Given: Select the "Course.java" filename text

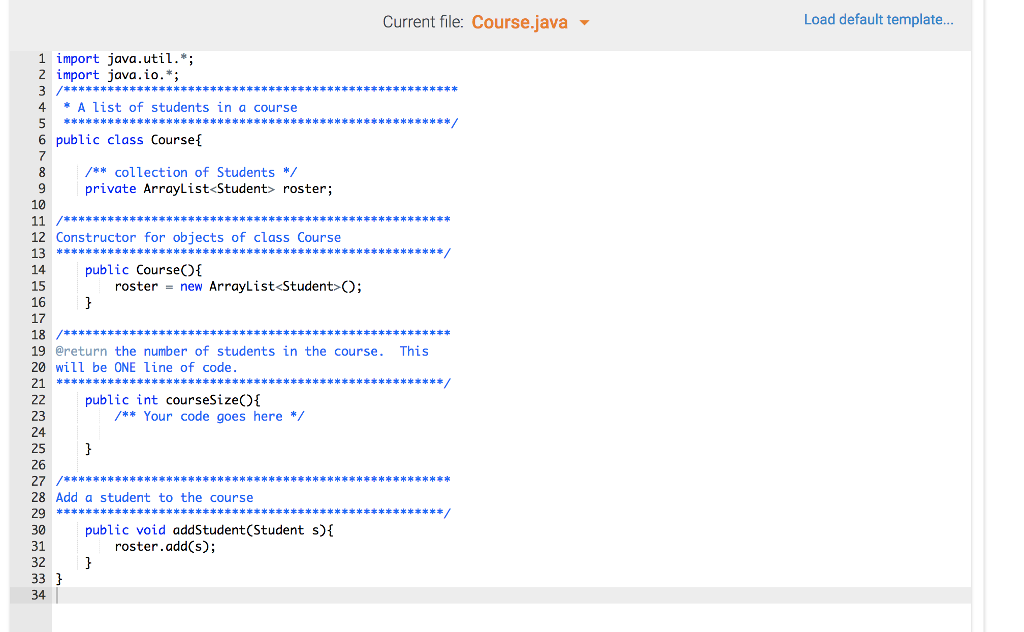Looking at the screenshot, I should click(519, 21).
